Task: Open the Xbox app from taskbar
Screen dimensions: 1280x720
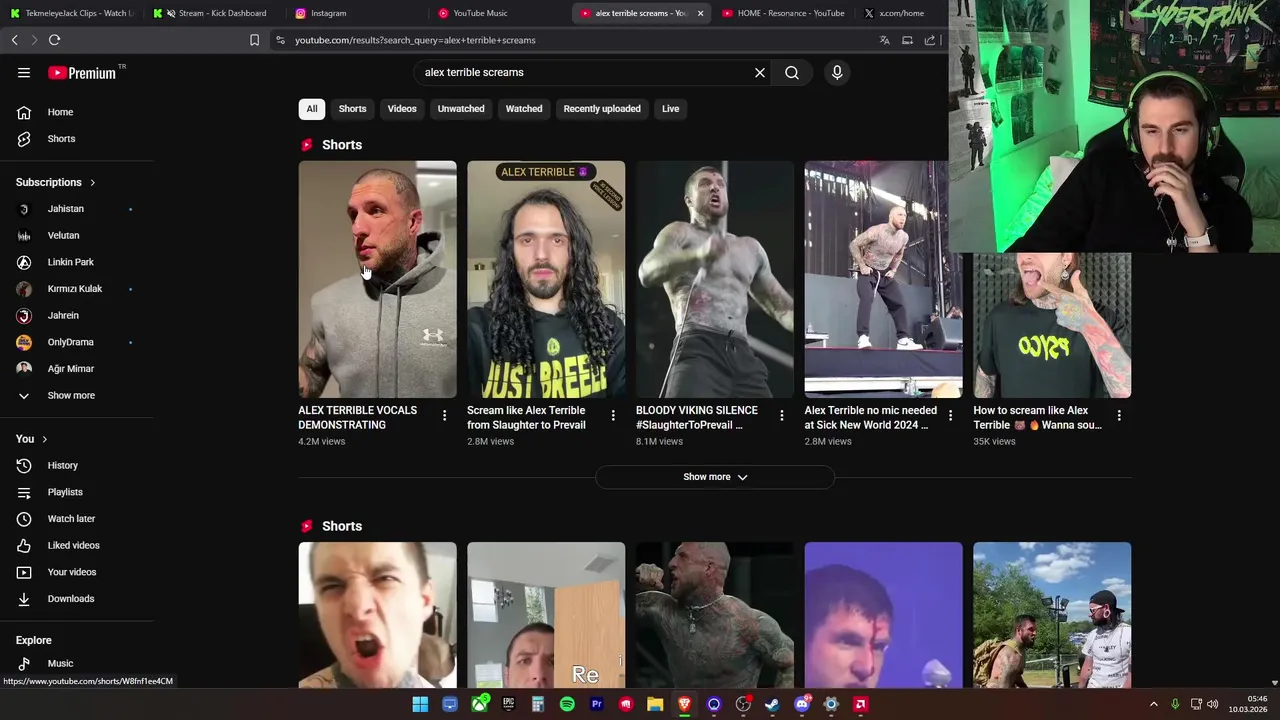Action: tap(479, 704)
